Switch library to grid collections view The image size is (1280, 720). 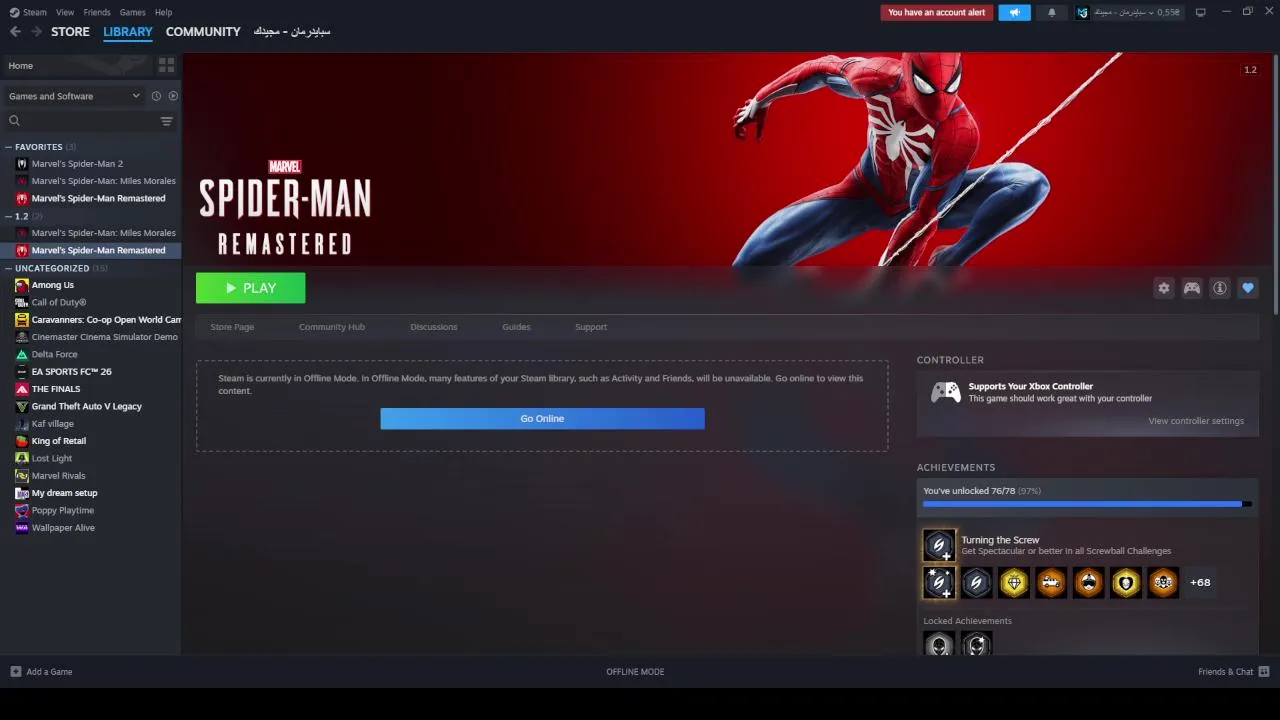166,65
